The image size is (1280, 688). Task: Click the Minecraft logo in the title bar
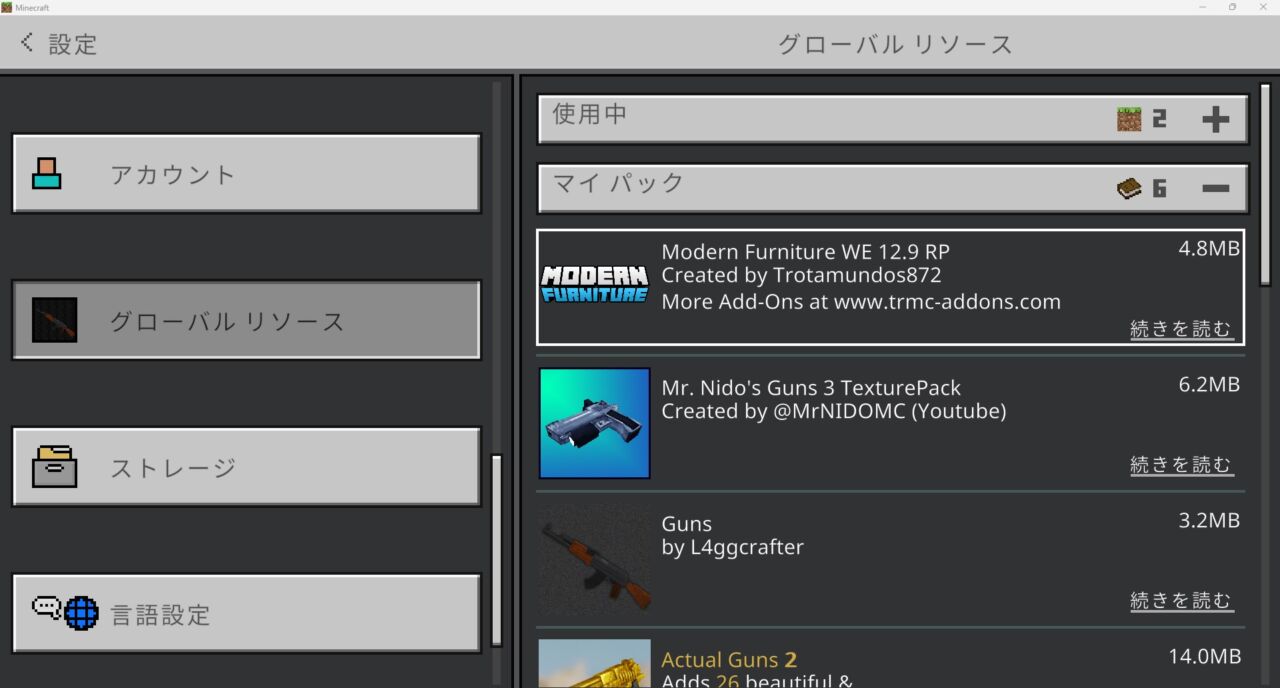[8, 7]
